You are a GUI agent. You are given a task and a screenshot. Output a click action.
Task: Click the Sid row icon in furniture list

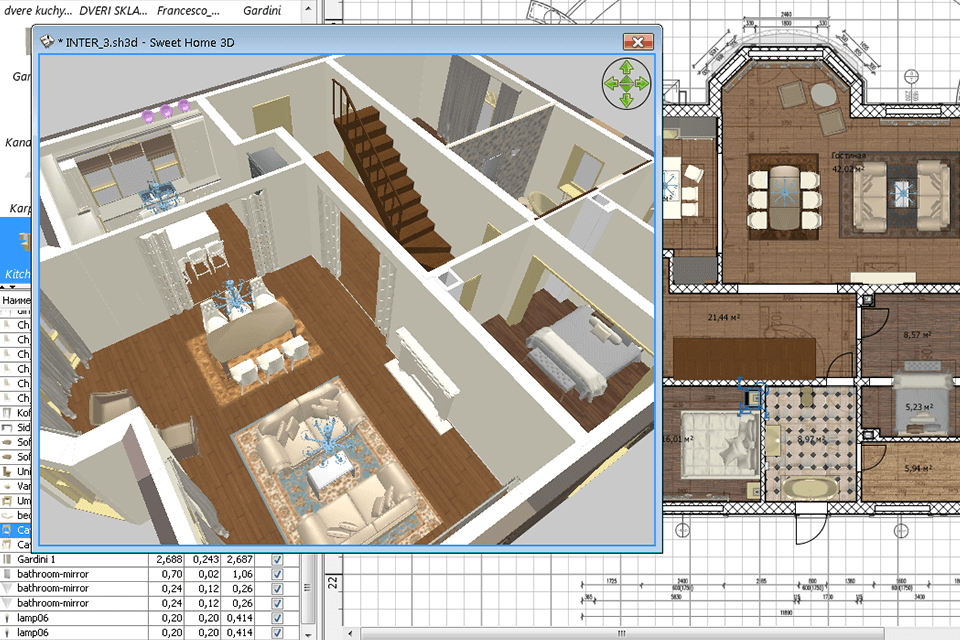pos(7,427)
